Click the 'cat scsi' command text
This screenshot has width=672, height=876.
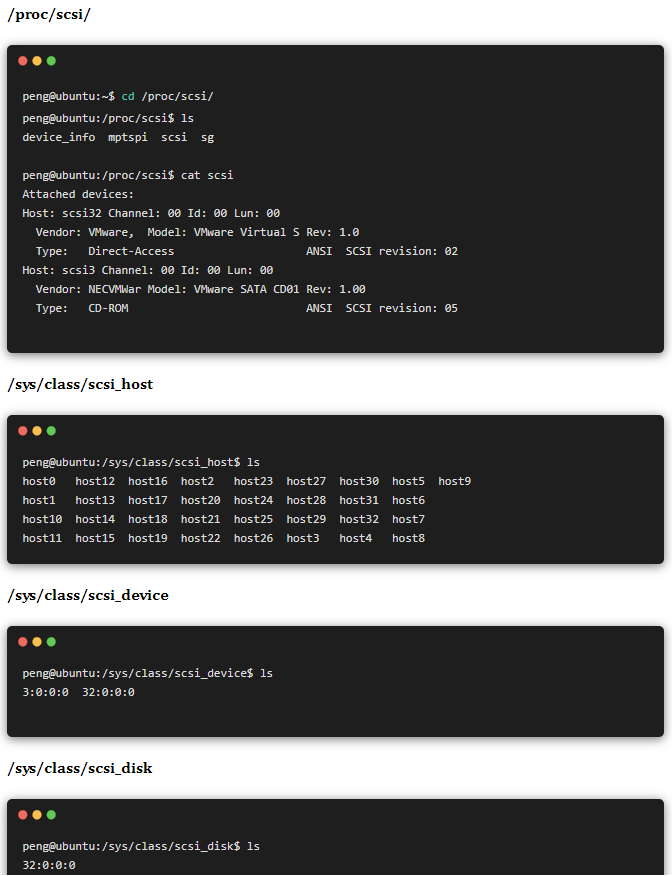point(207,175)
